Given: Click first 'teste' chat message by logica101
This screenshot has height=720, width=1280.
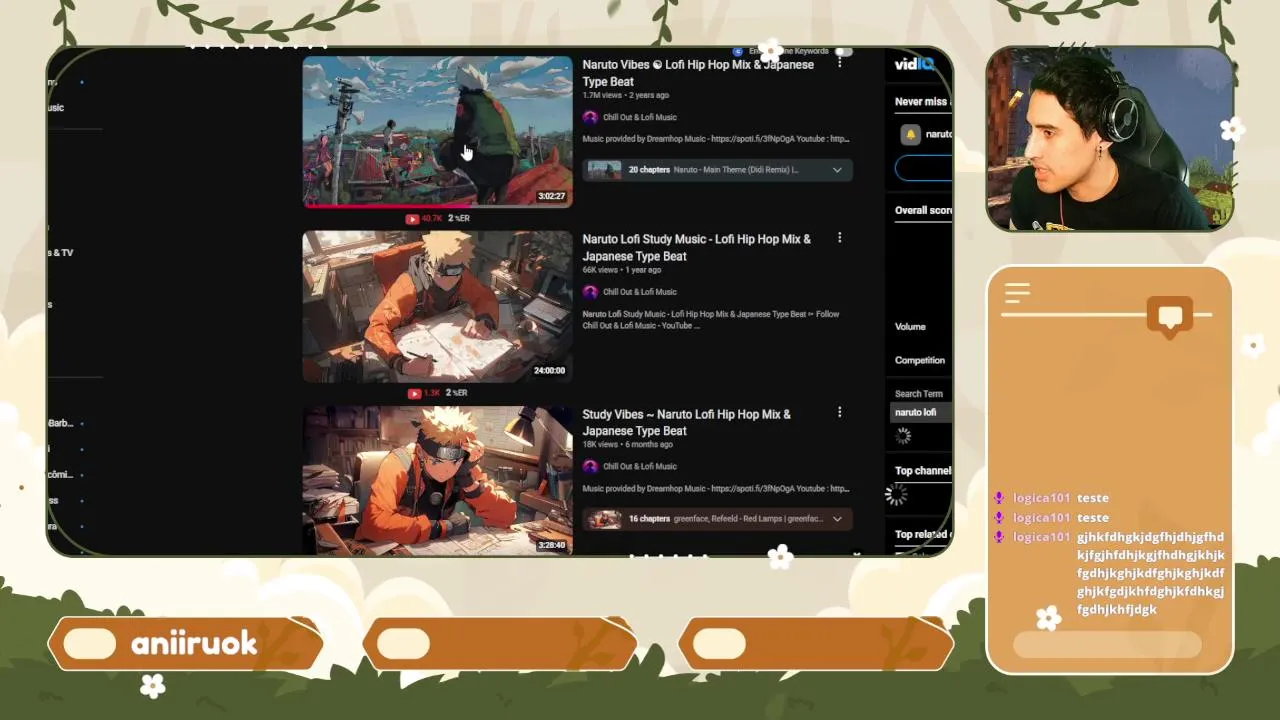Looking at the screenshot, I should point(1093,498).
